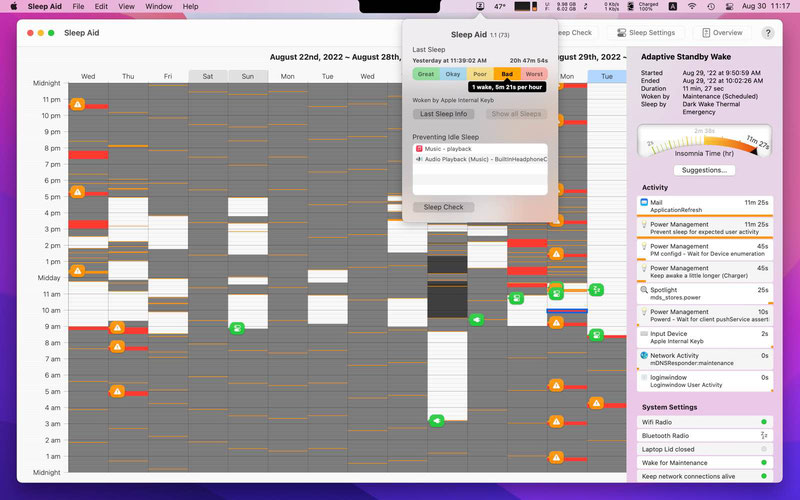Screen dimensions: 800x500
Task: Open the View menu
Action: [126, 6]
